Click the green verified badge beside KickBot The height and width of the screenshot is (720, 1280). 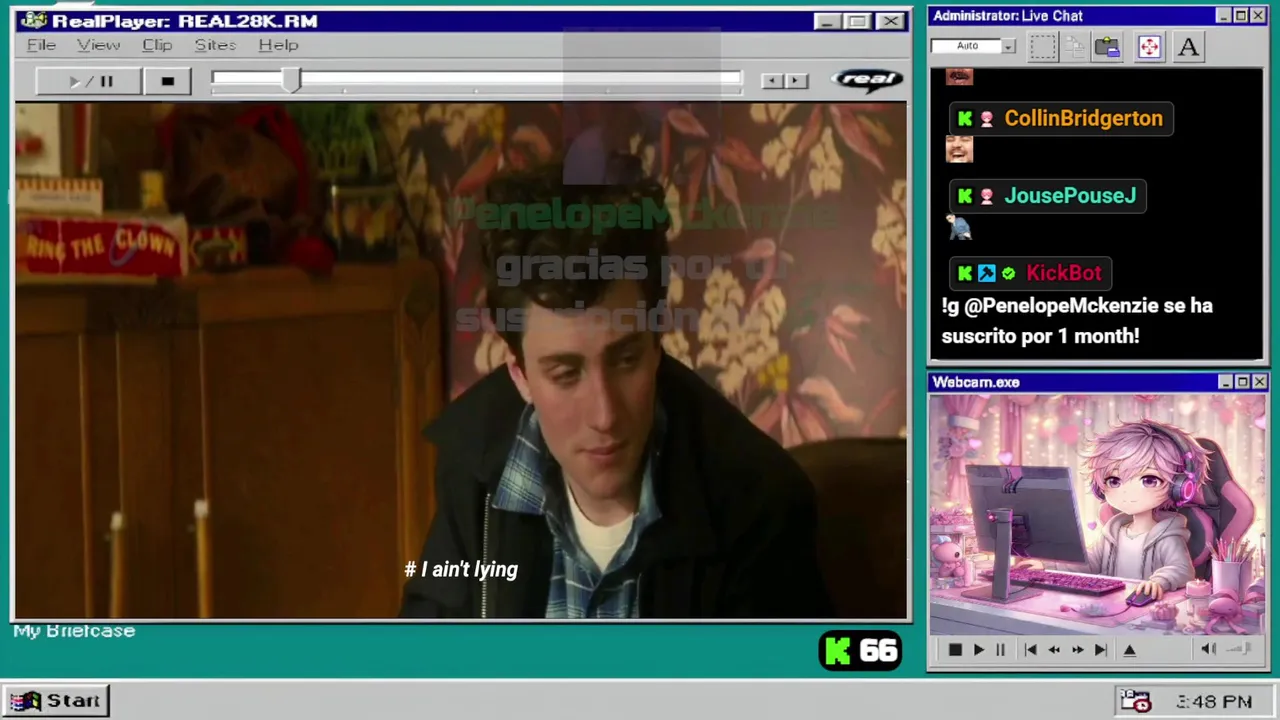[x=1009, y=273]
